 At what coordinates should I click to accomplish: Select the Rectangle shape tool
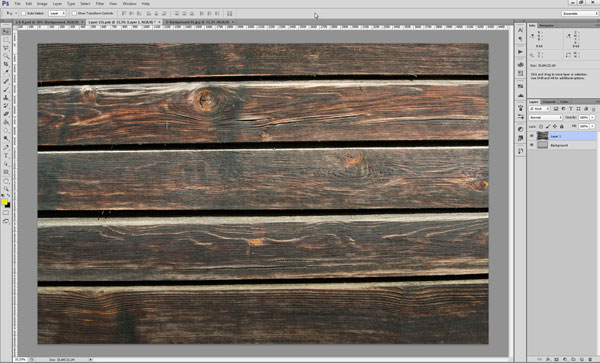(x=6, y=172)
